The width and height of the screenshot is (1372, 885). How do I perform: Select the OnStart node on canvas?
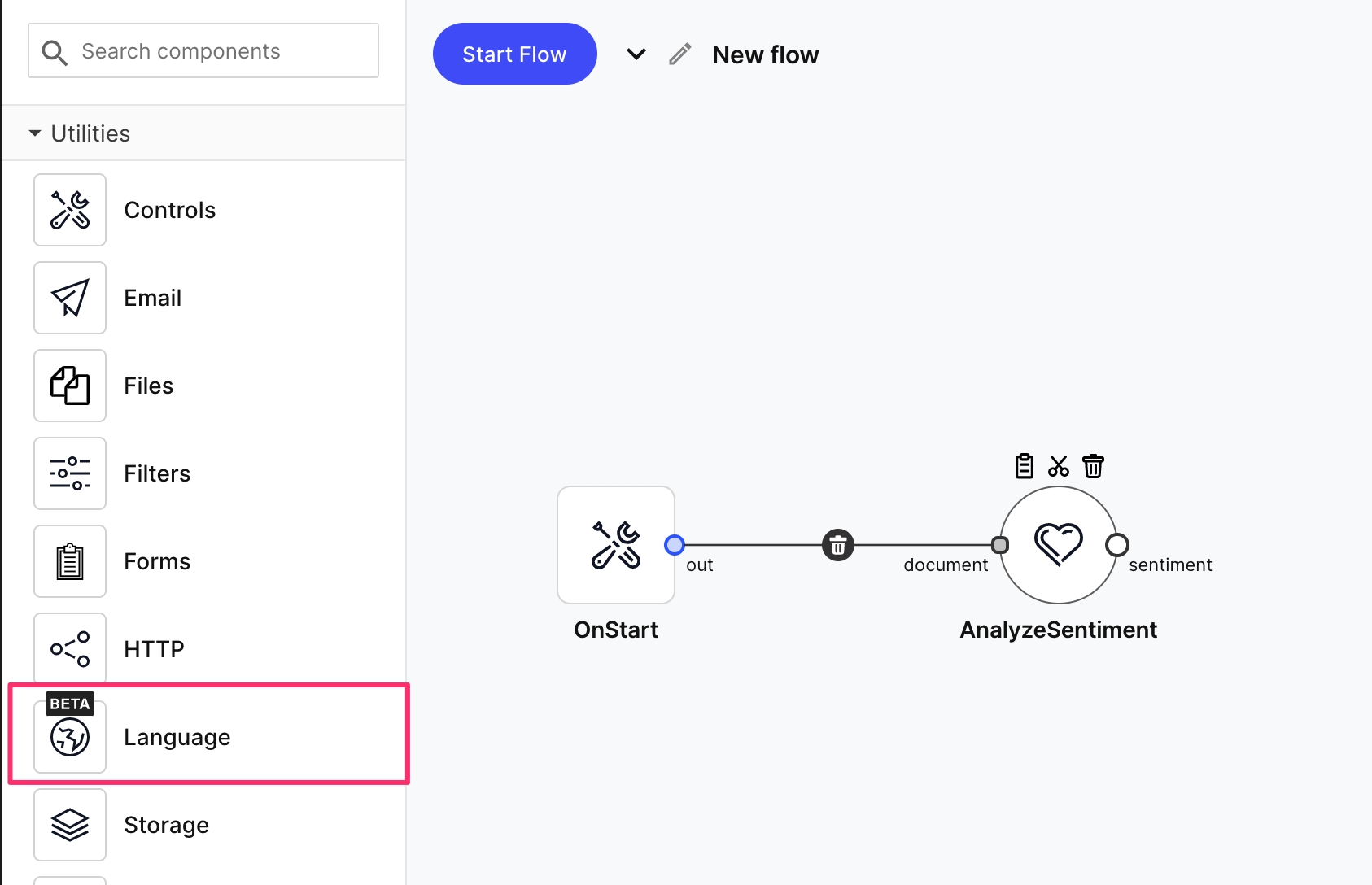coord(616,545)
